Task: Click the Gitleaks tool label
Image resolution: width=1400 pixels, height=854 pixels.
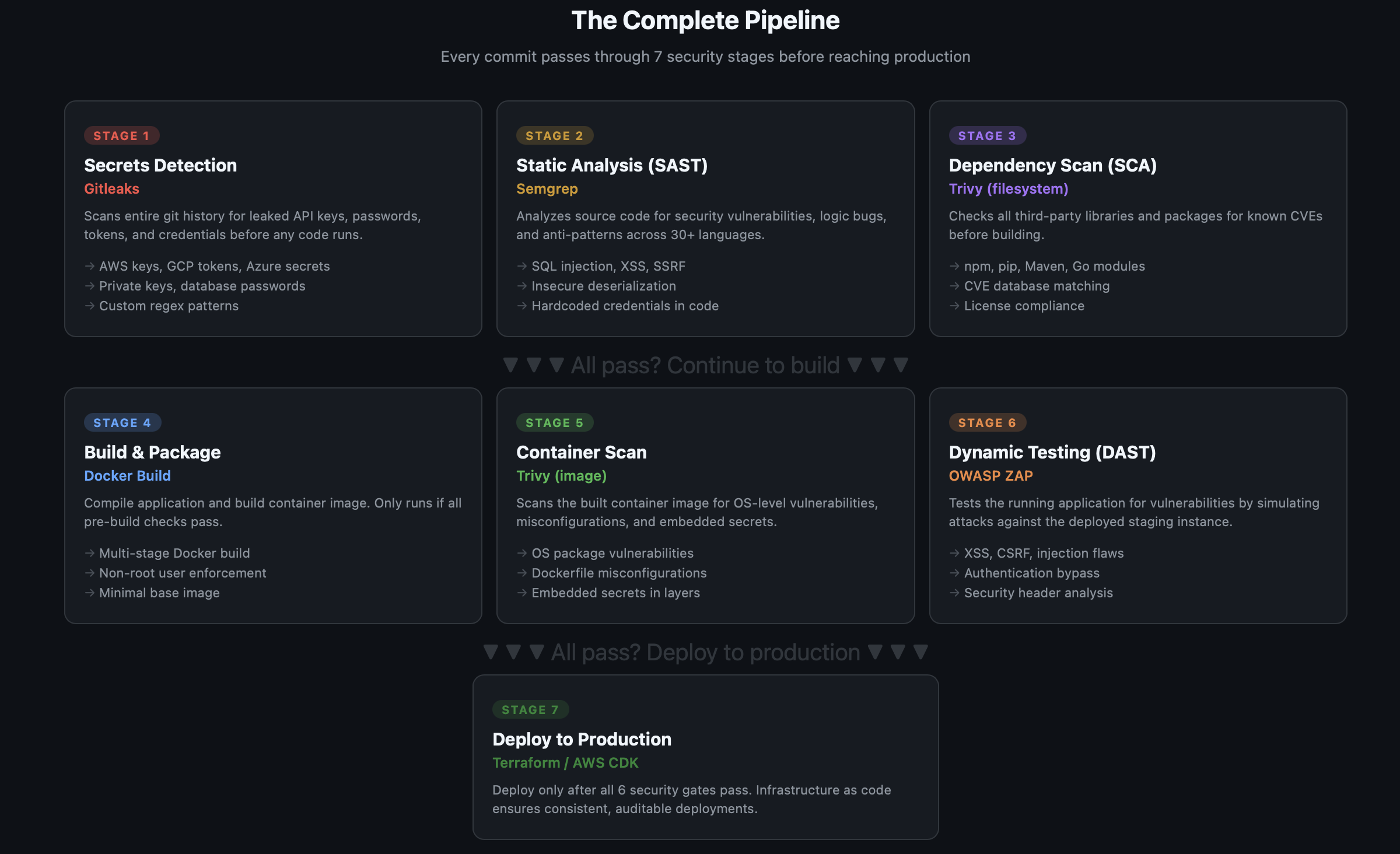Action: 111,188
